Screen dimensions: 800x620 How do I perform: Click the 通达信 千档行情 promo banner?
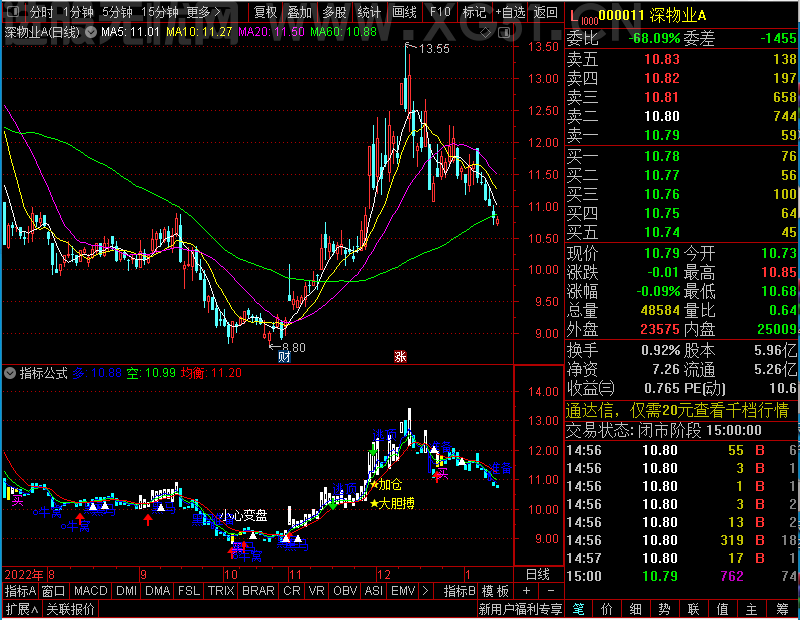(678, 410)
